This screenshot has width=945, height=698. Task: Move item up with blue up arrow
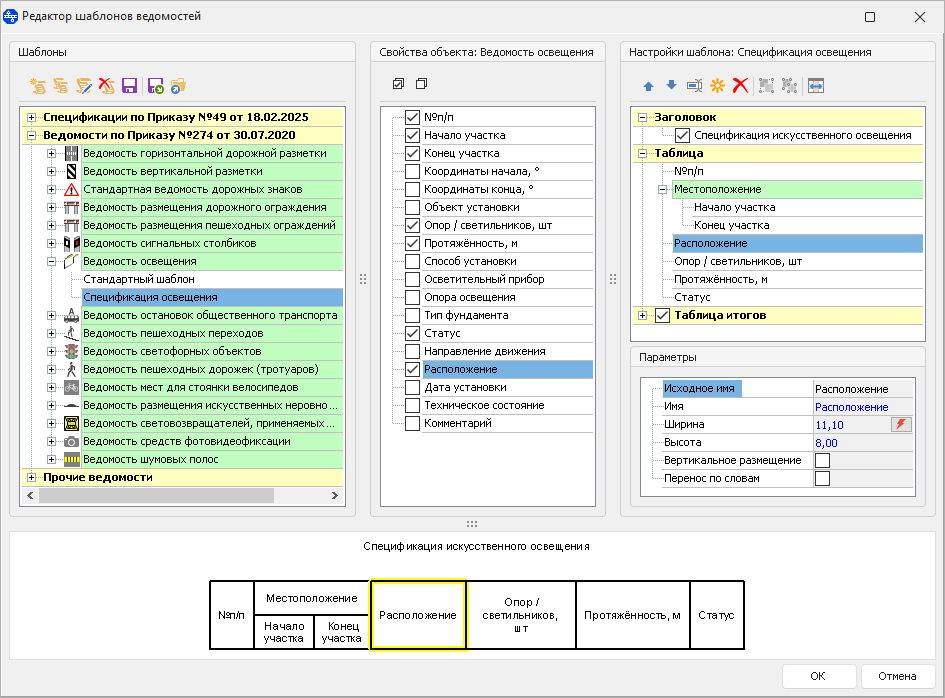point(648,86)
